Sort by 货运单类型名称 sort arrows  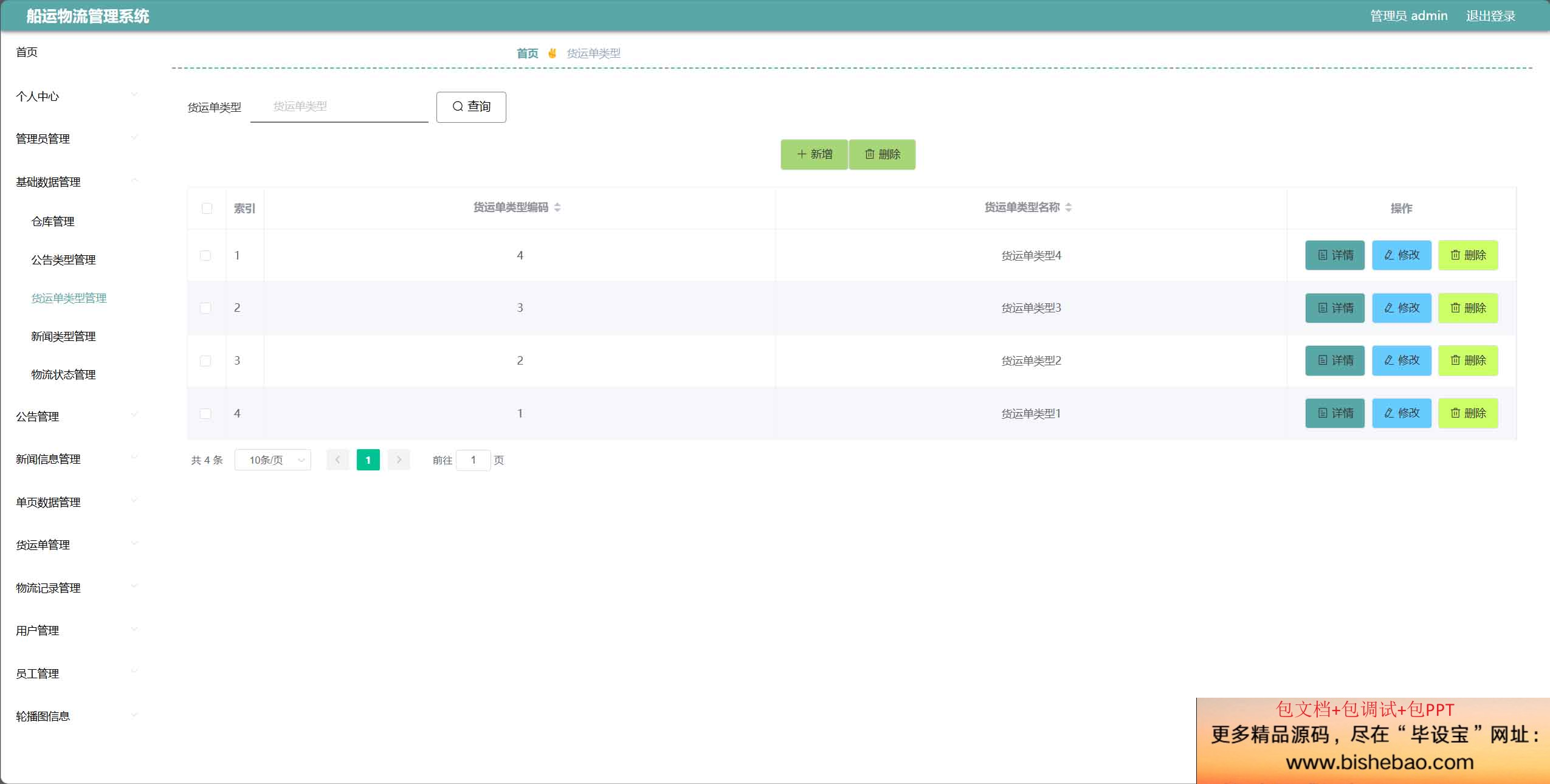[1069, 208]
